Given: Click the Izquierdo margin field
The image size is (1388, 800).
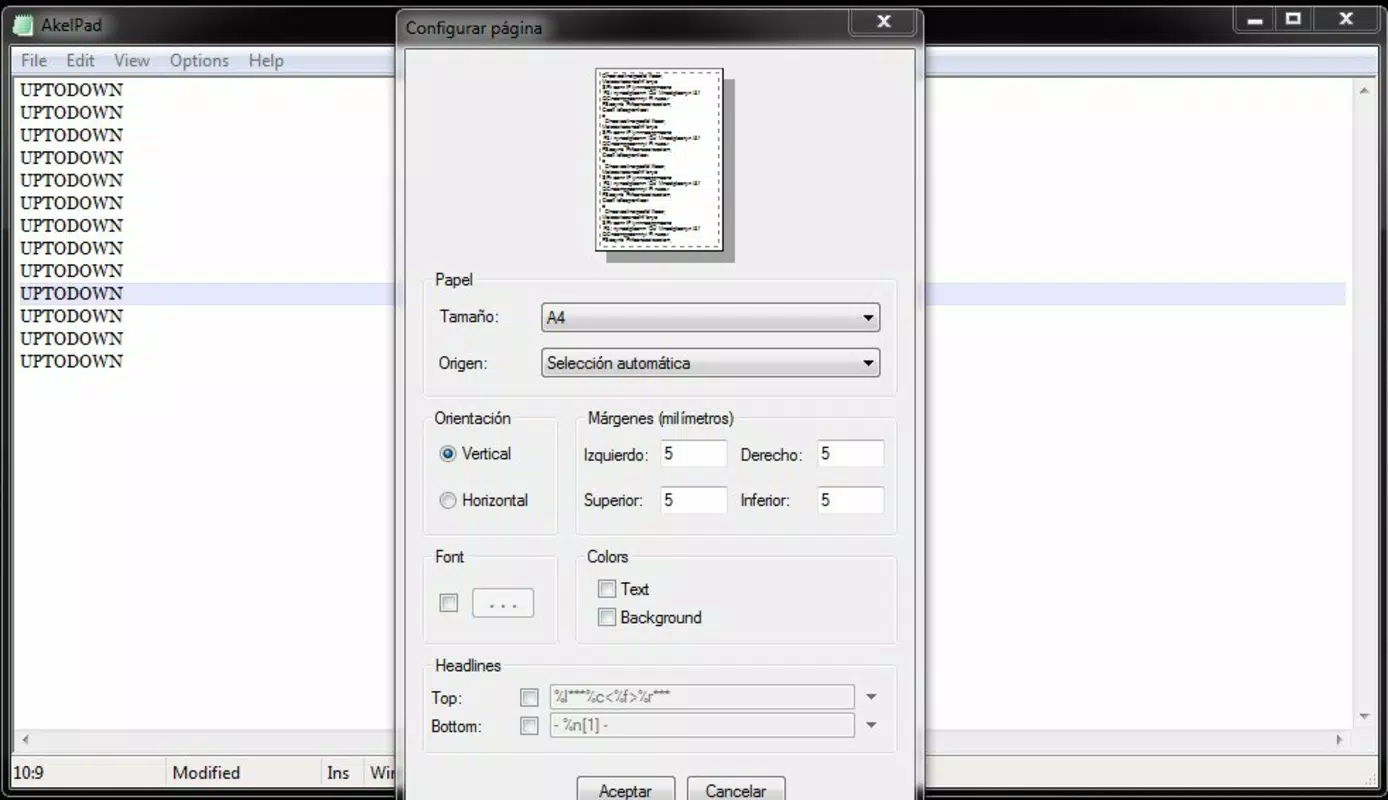Looking at the screenshot, I should point(692,454).
